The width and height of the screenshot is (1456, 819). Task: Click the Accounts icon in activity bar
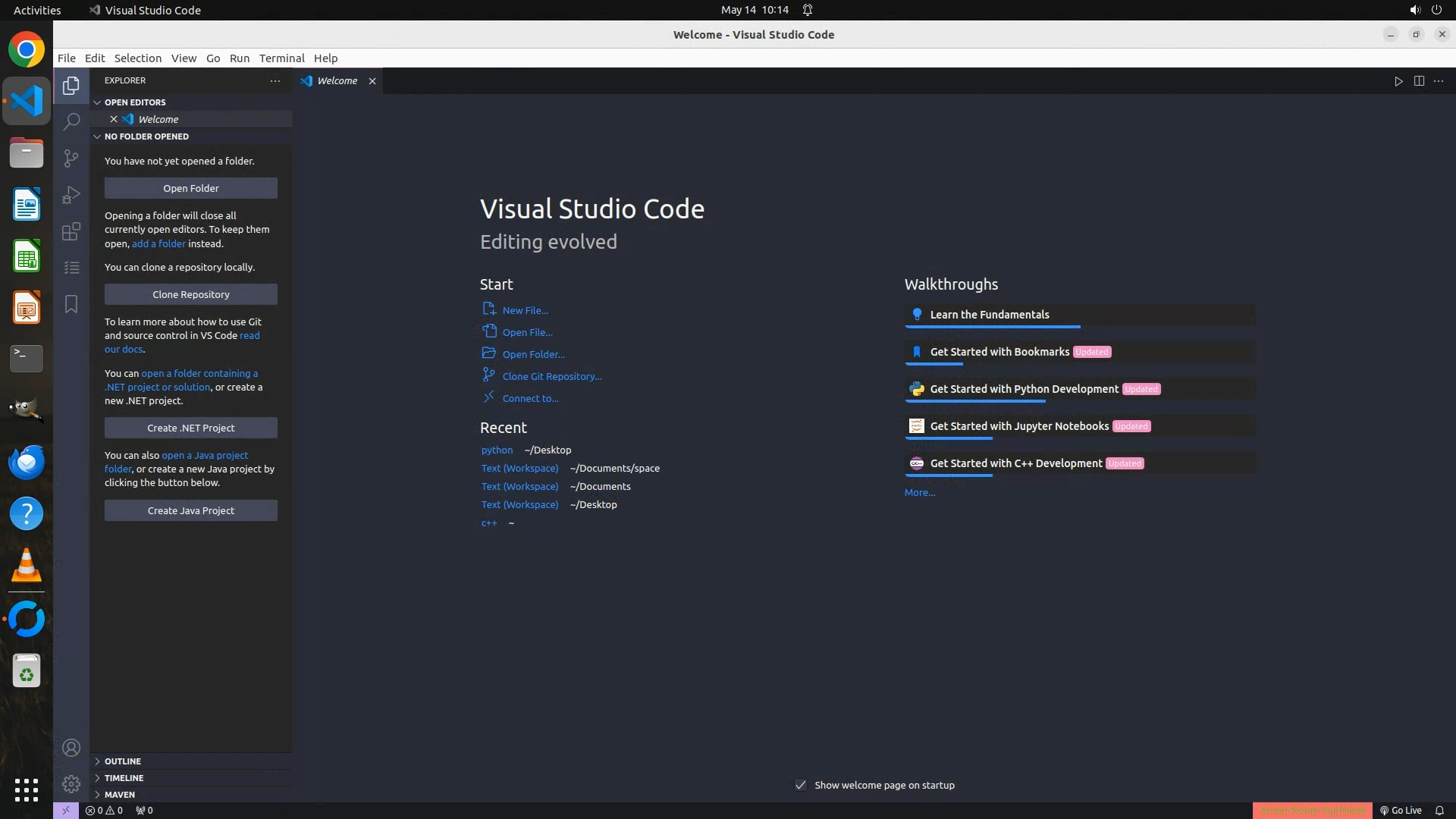pos(71,748)
